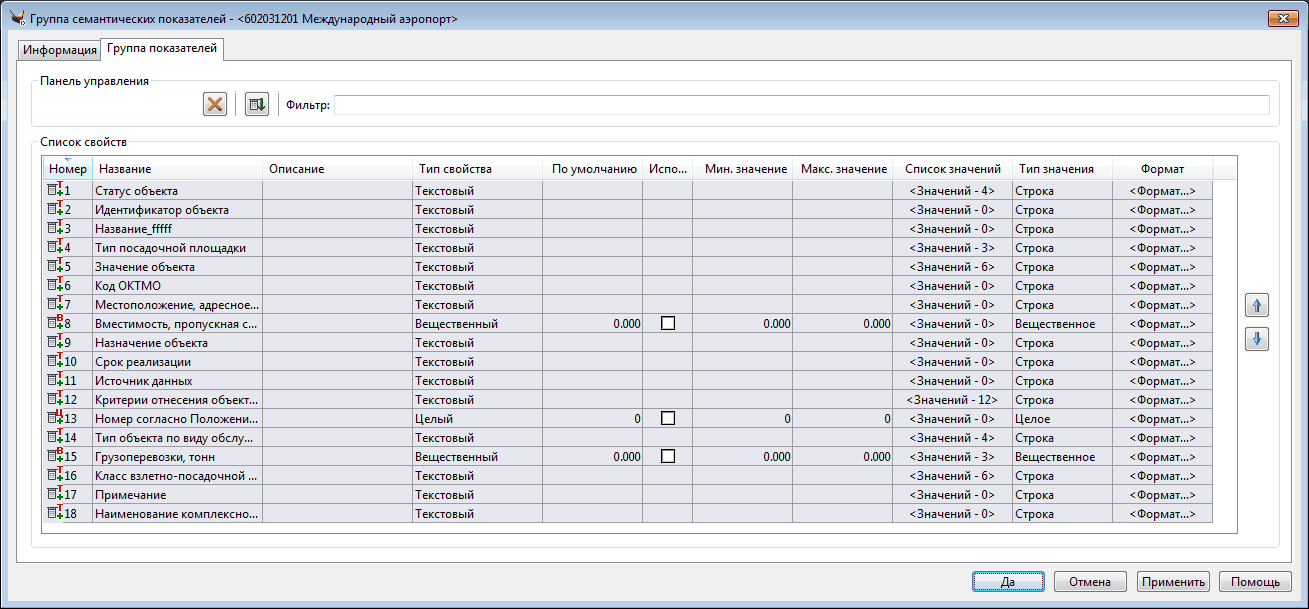1309x609 pixels.
Task: Click the import properties list icon
Action: pos(257,104)
